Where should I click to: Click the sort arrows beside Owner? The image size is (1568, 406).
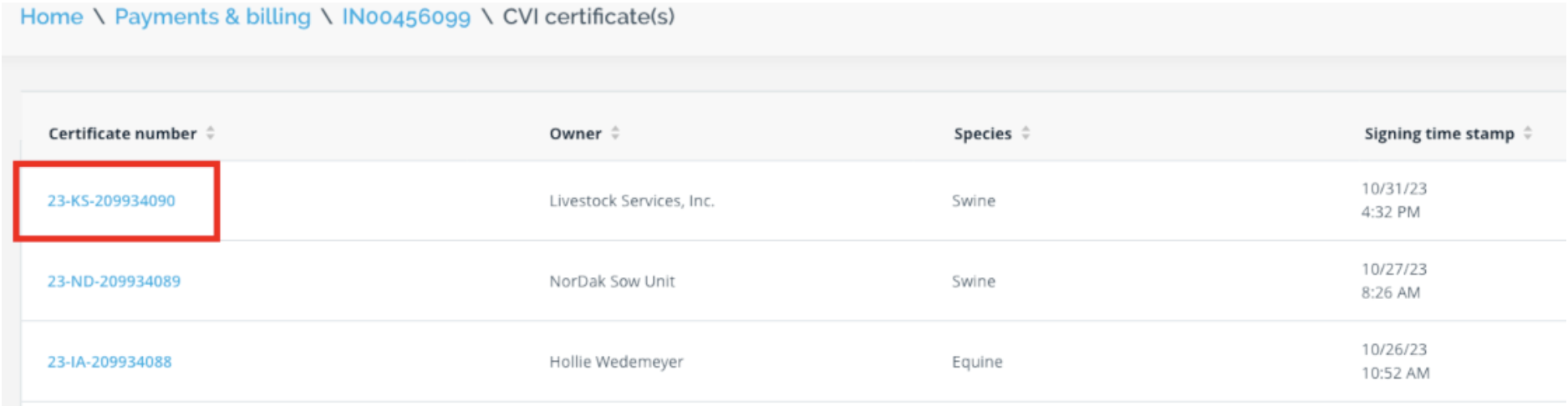(x=615, y=133)
